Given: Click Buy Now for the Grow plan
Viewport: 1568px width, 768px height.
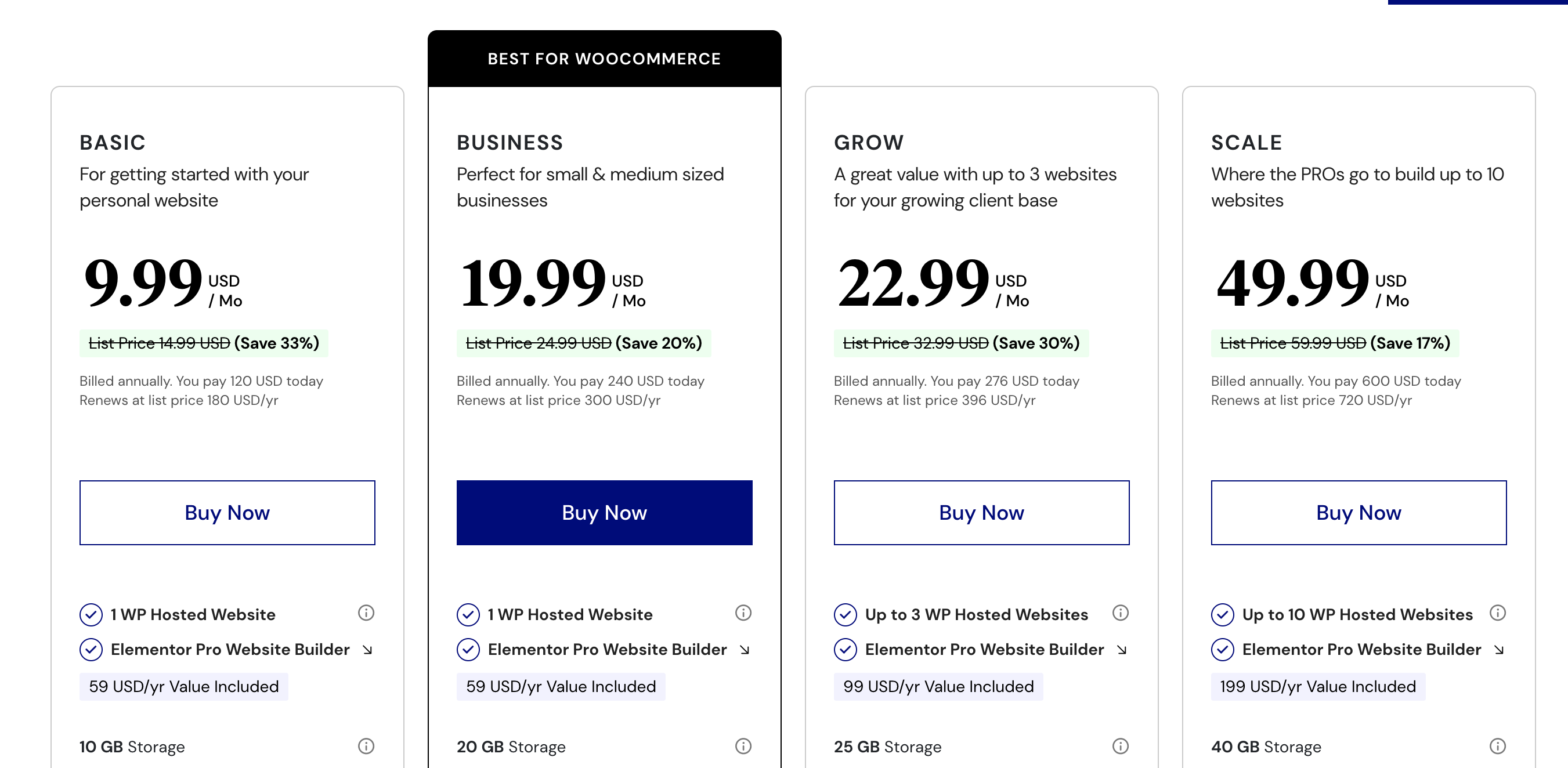Looking at the screenshot, I should 981,512.
